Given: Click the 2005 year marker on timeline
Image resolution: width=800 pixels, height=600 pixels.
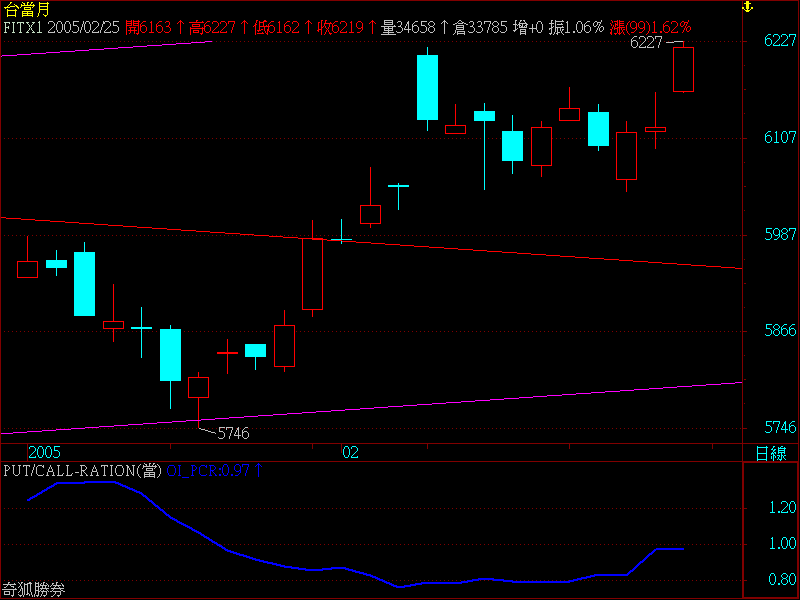Looking at the screenshot, I should [44, 453].
